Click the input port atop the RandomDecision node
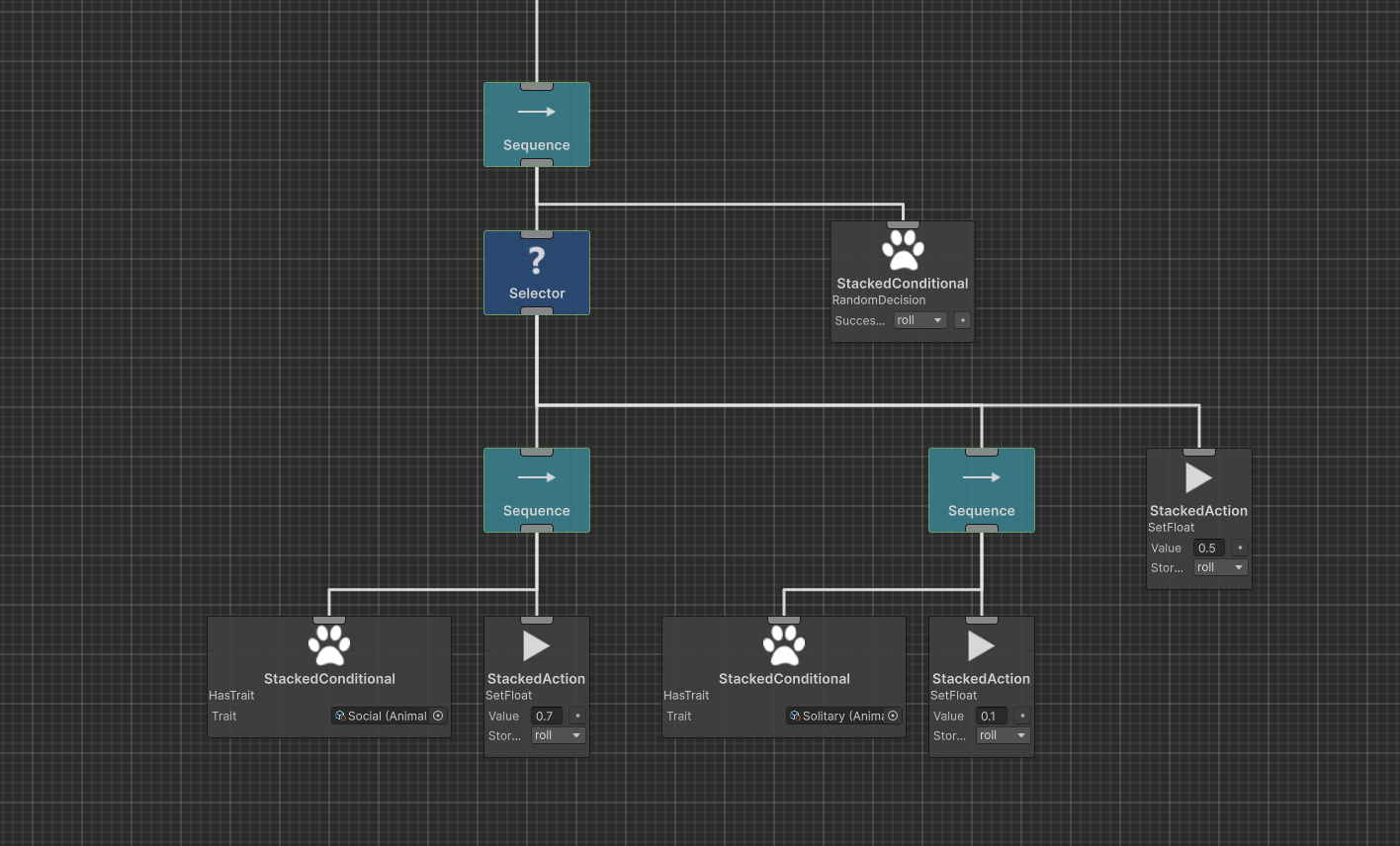 point(903,224)
